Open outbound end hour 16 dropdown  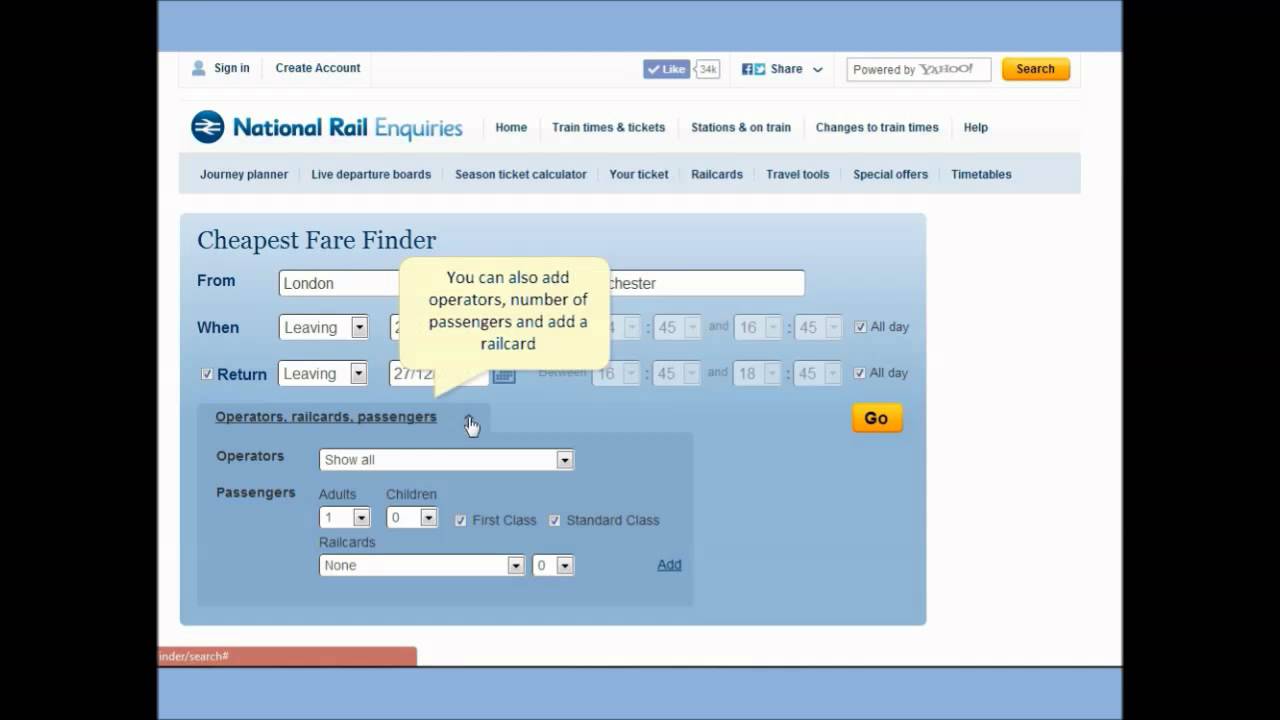[x=757, y=327]
